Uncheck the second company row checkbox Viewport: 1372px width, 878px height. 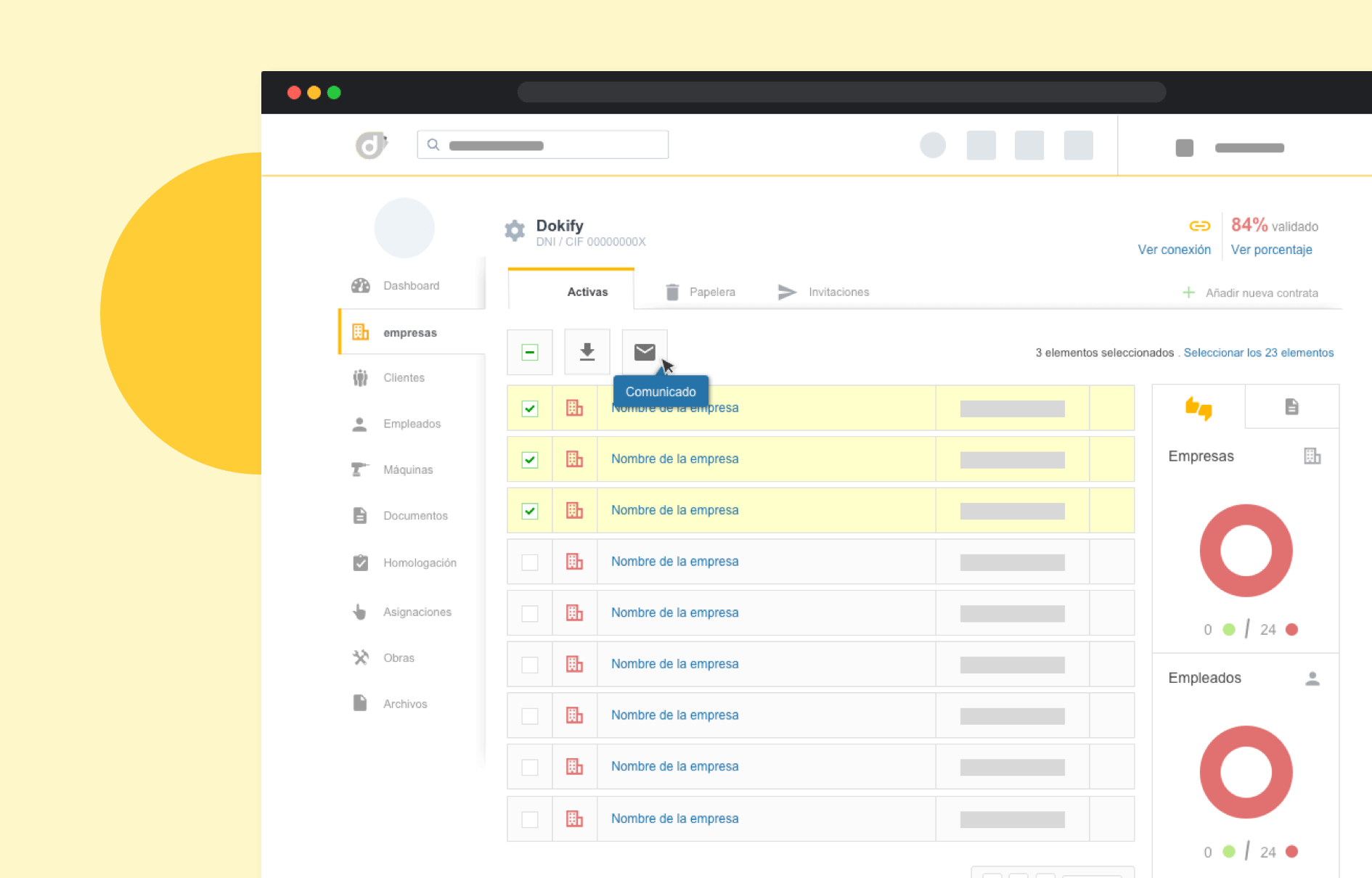[530, 460]
